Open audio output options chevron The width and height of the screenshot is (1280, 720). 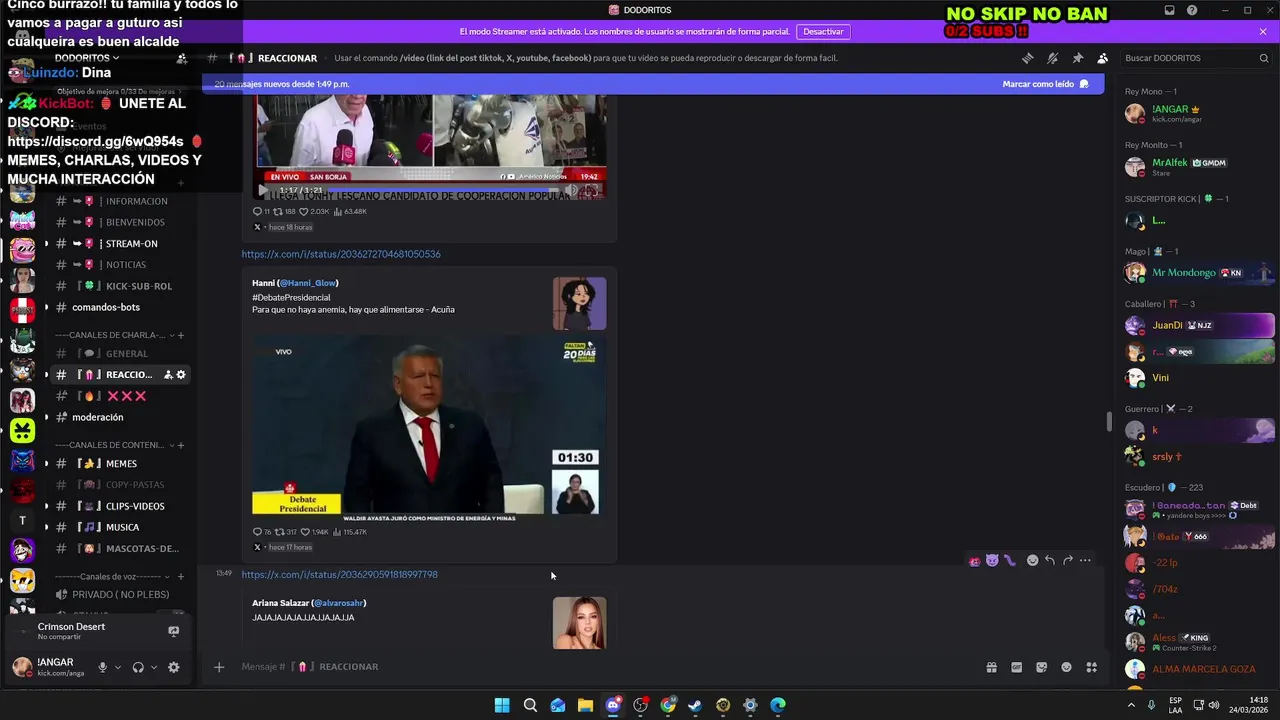(x=154, y=667)
